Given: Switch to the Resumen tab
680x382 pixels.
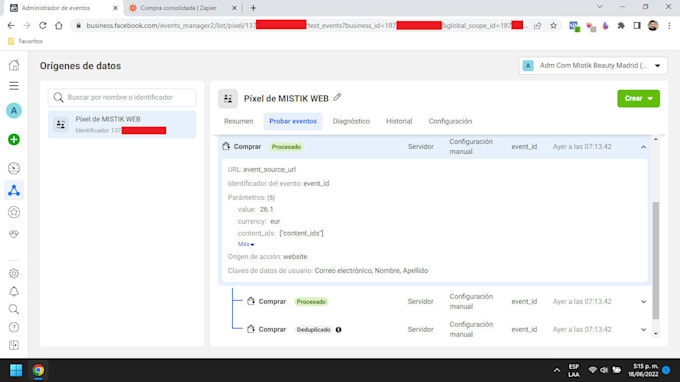Looking at the screenshot, I should coord(239,121).
